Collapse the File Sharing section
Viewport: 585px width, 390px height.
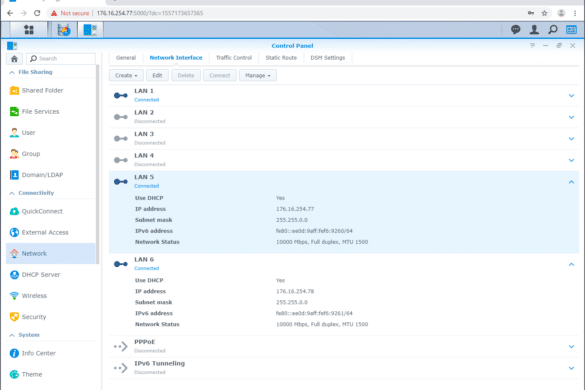click(x=12, y=72)
